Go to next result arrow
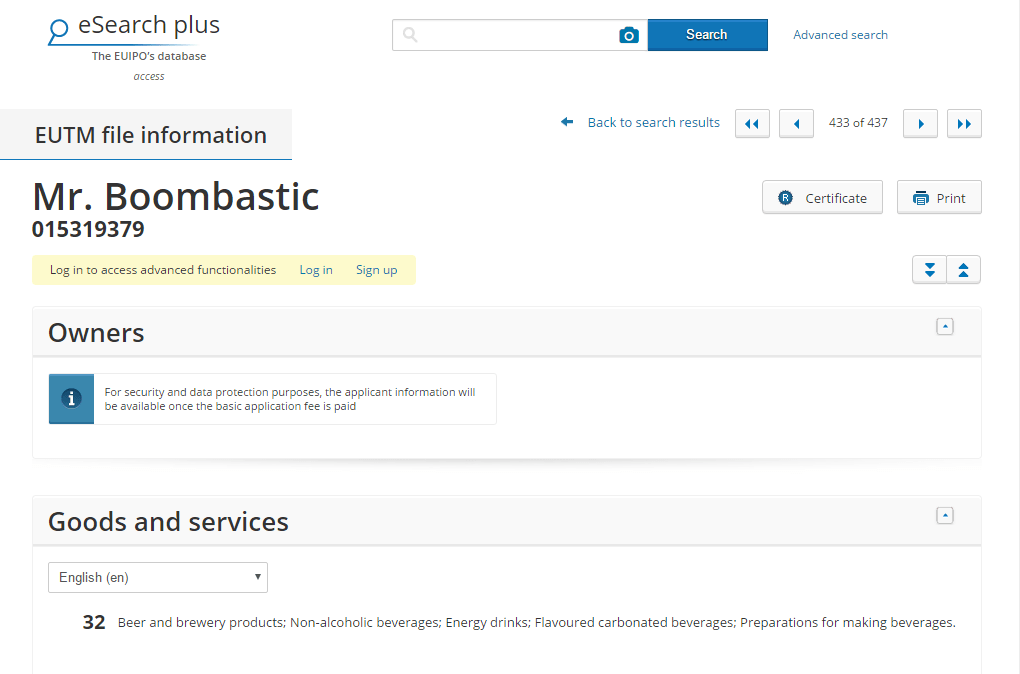The image size is (1020, 674). pyautogui.click(x=920, y=124)
